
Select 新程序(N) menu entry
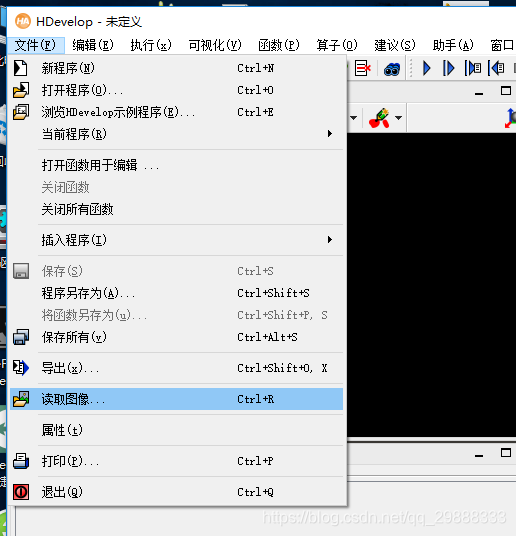pos(176,68)
